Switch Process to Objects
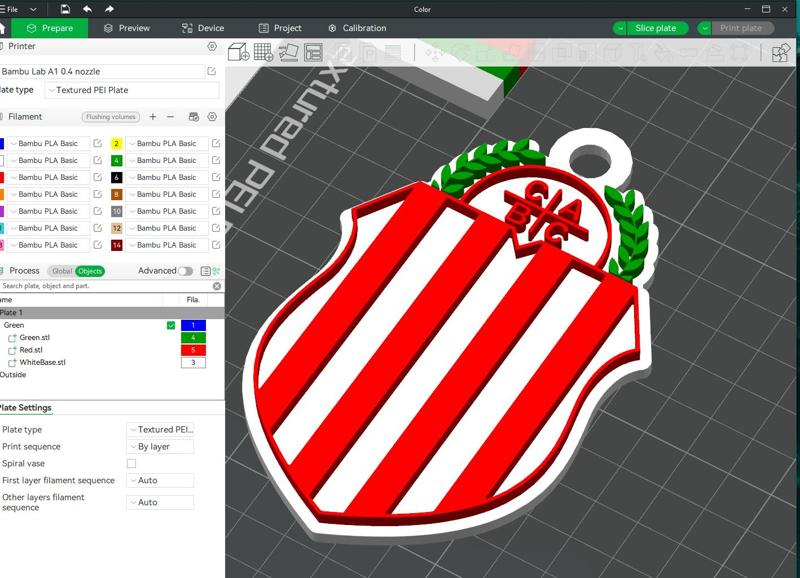Viewport: 800px width, 578px height. 90,271
